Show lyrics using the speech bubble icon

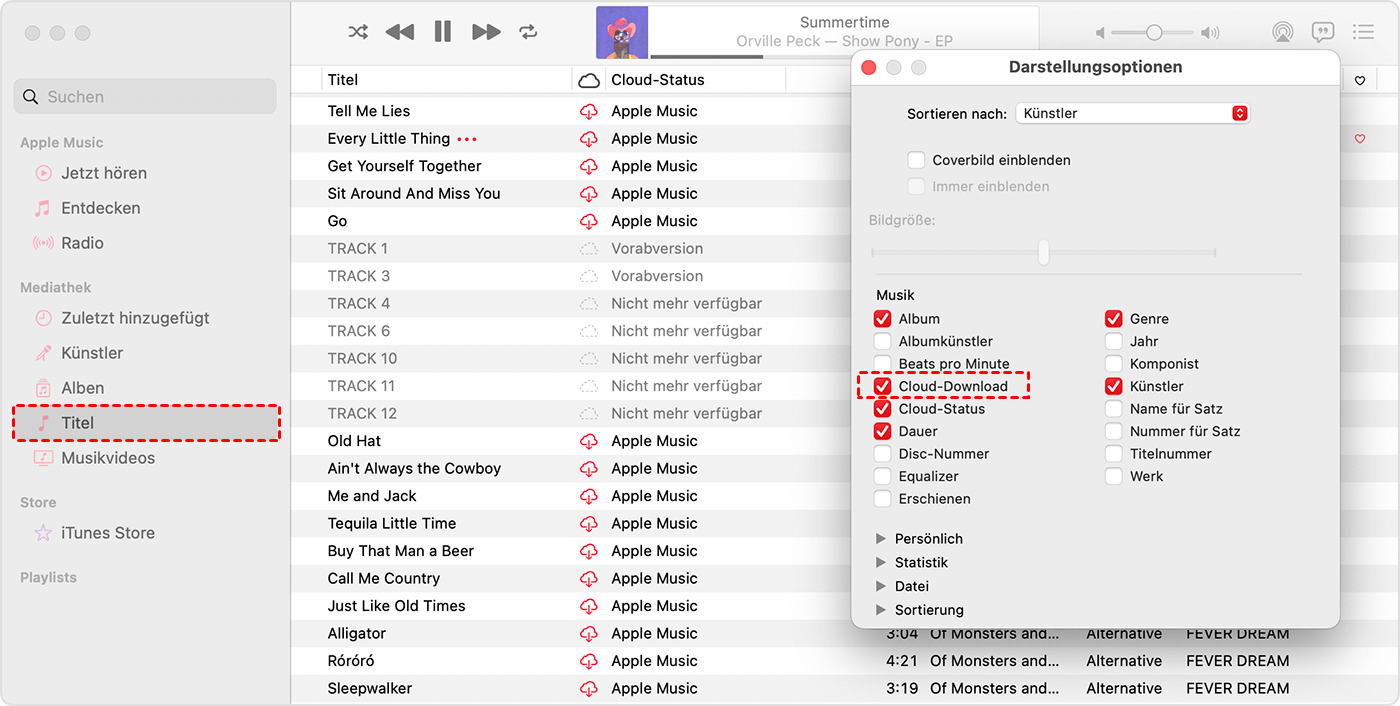tap(1323, 32)
